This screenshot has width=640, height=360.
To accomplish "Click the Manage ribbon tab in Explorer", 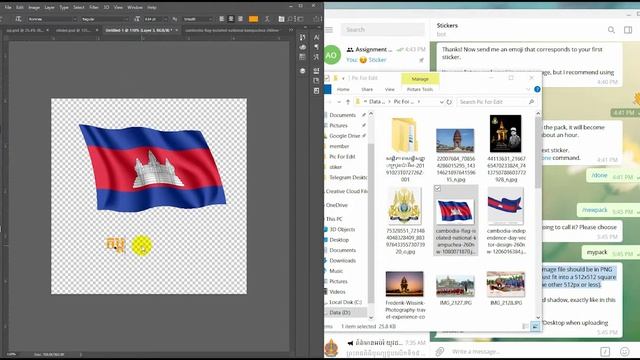I will point(420,79).
